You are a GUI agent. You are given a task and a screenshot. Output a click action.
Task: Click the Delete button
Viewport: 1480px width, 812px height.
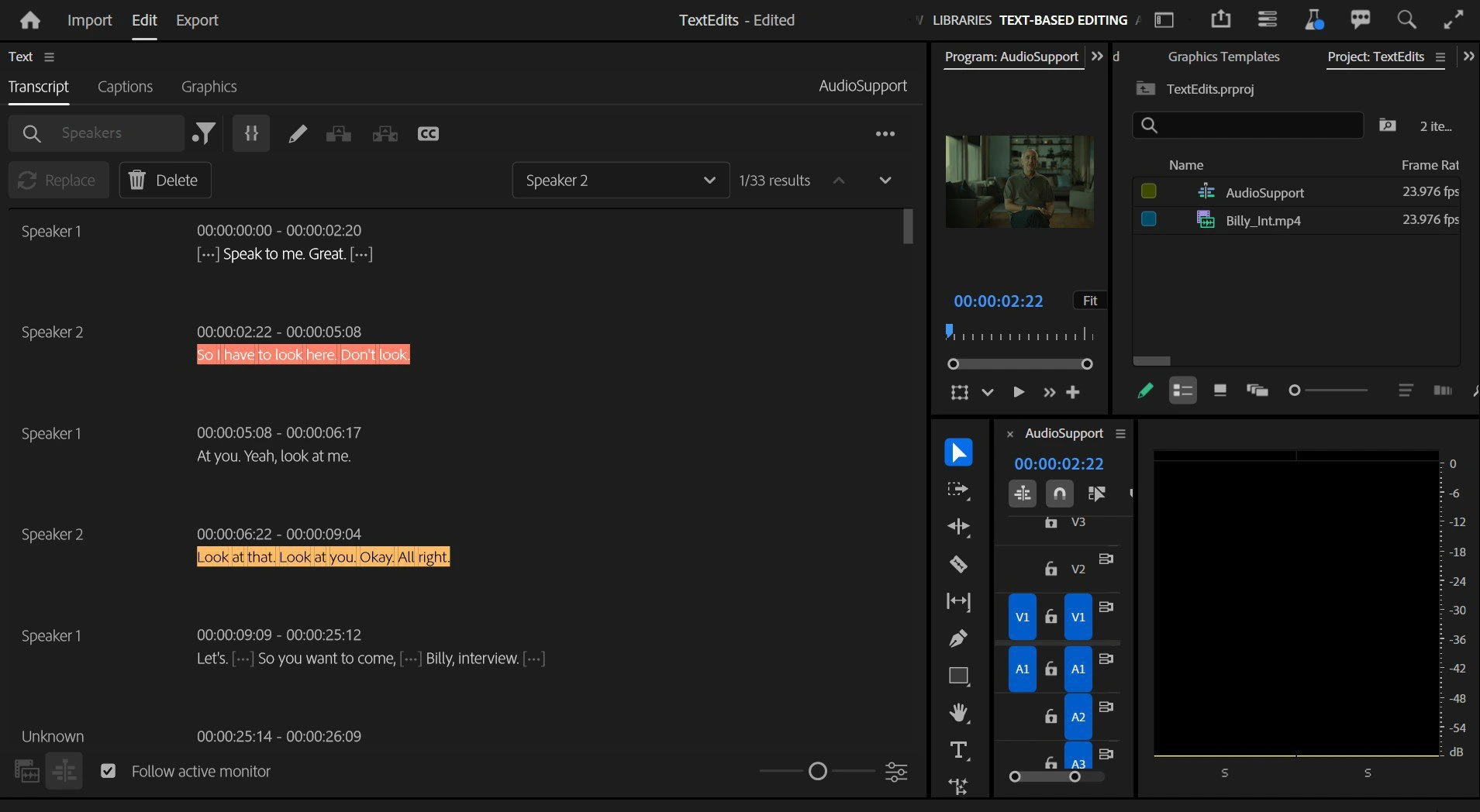click(x=164, y=181)
